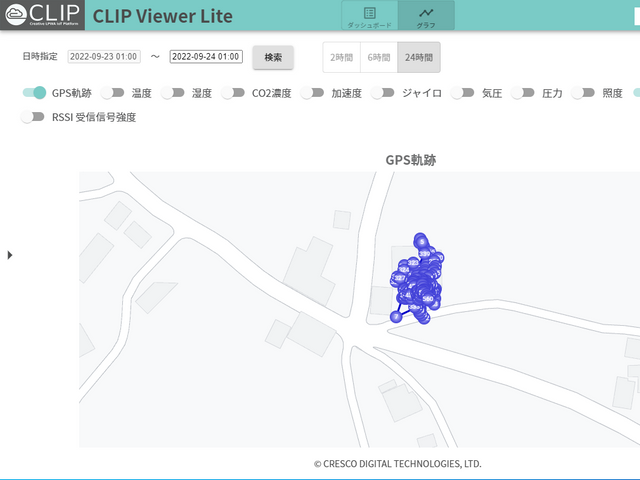Switch on the 圧力 toggle

pyautogui.click(x=522, y=93)
